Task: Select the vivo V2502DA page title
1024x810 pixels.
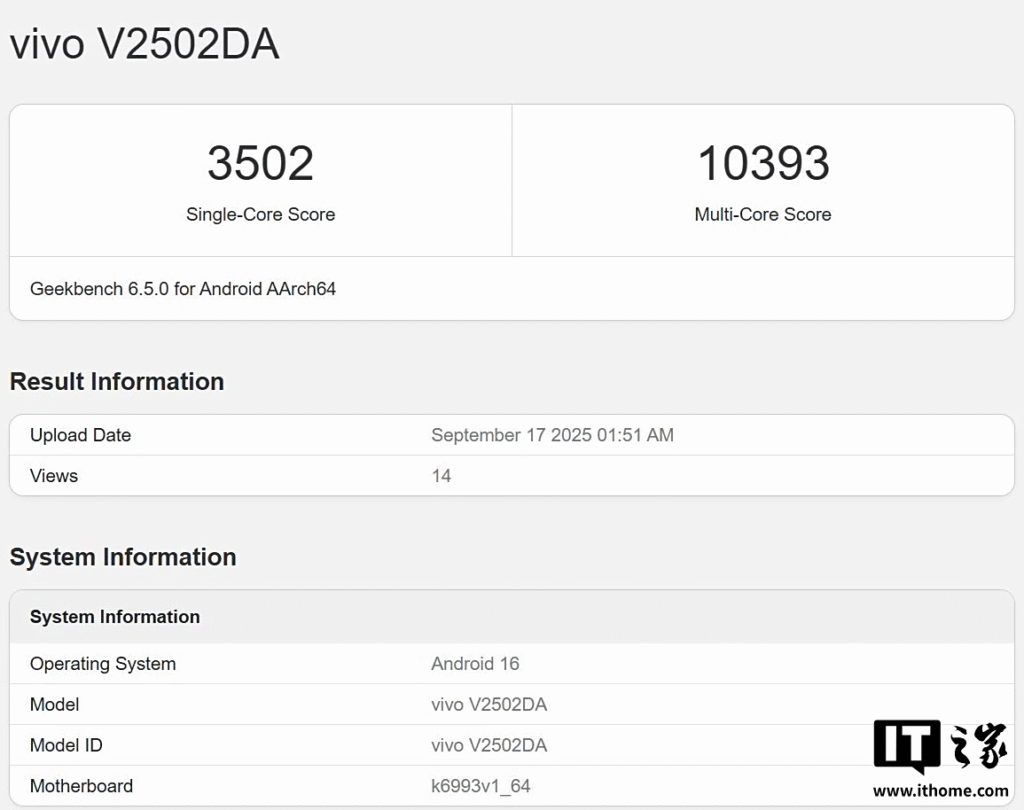Action: (144, 44)
